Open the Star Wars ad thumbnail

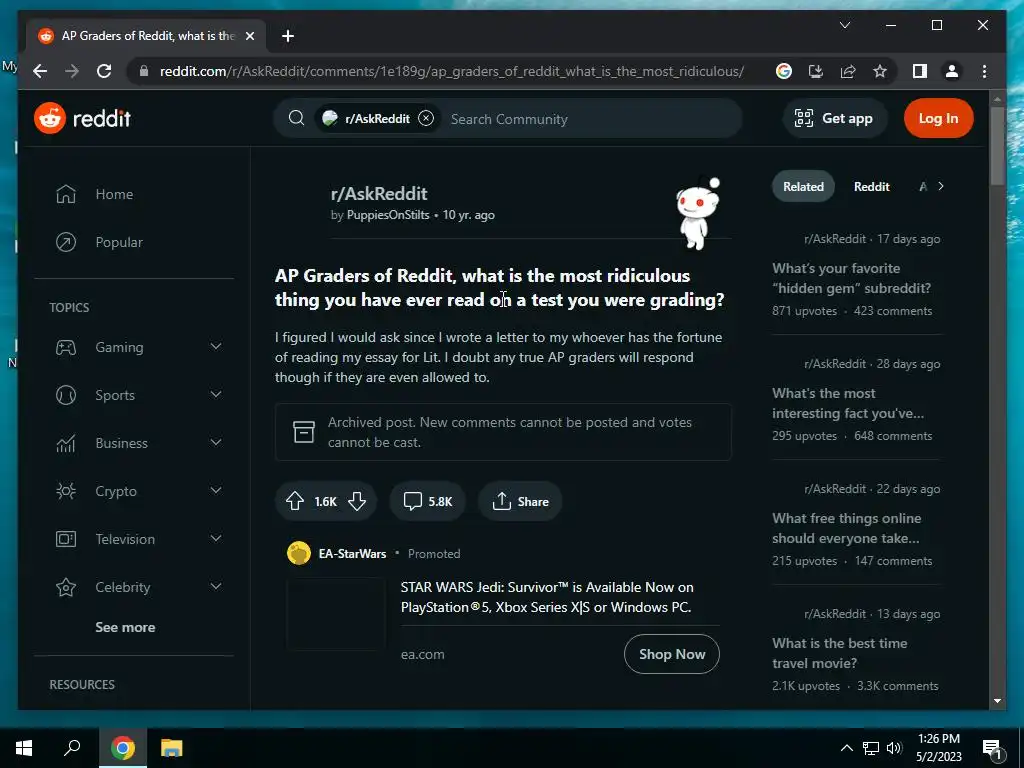pos(336,614)
